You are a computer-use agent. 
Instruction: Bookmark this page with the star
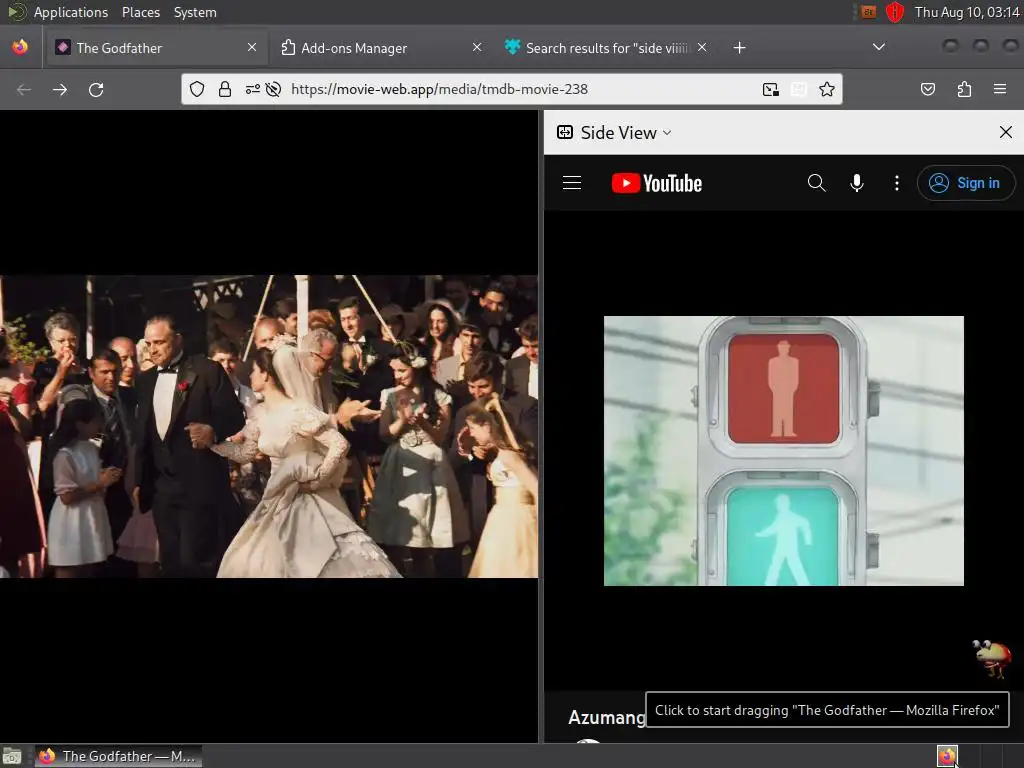click(x=827, y=89)
